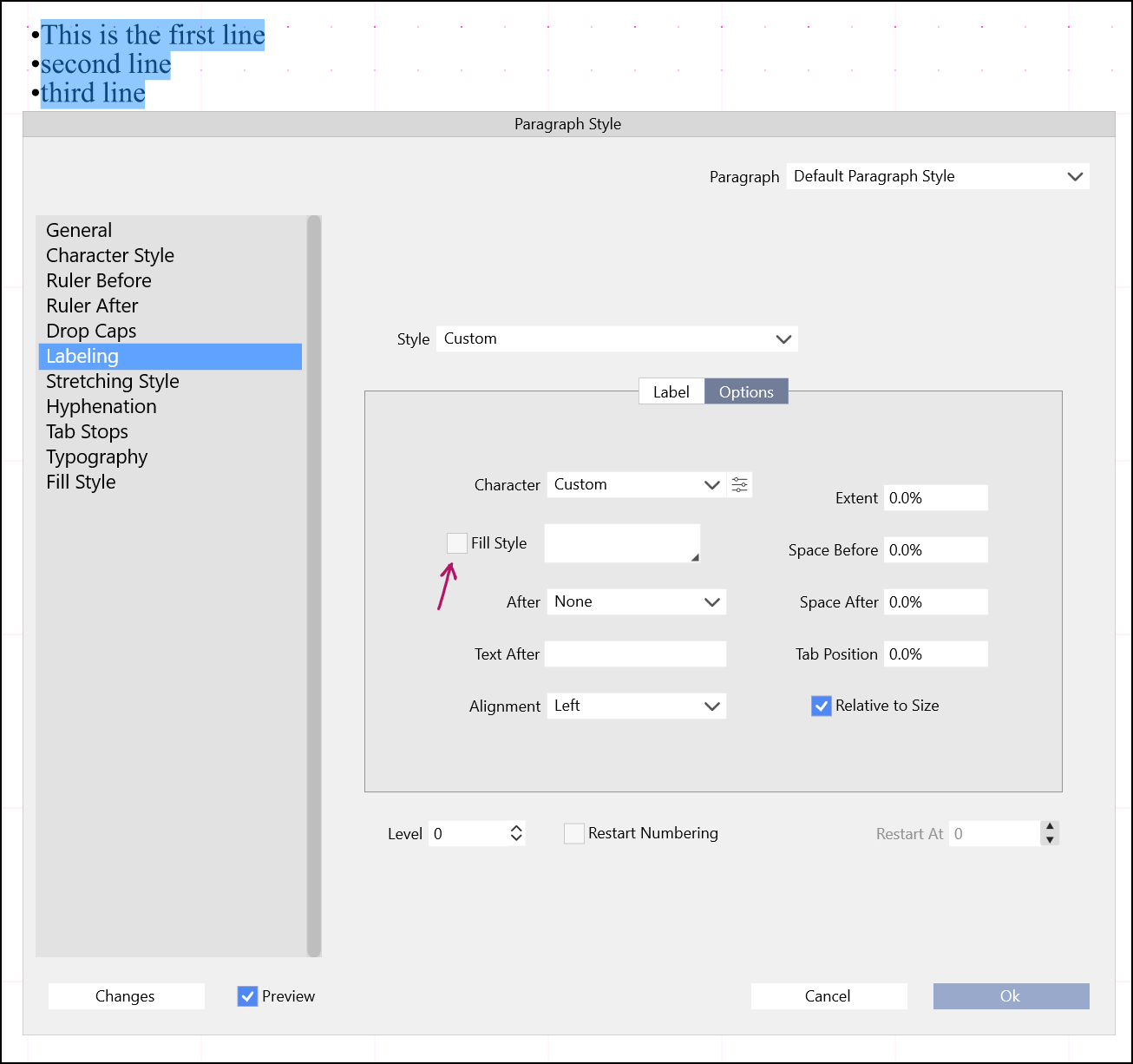Open the Character settings sliders icon
This screenshot has width=1133, height=1064.
(x=739, y=484)
